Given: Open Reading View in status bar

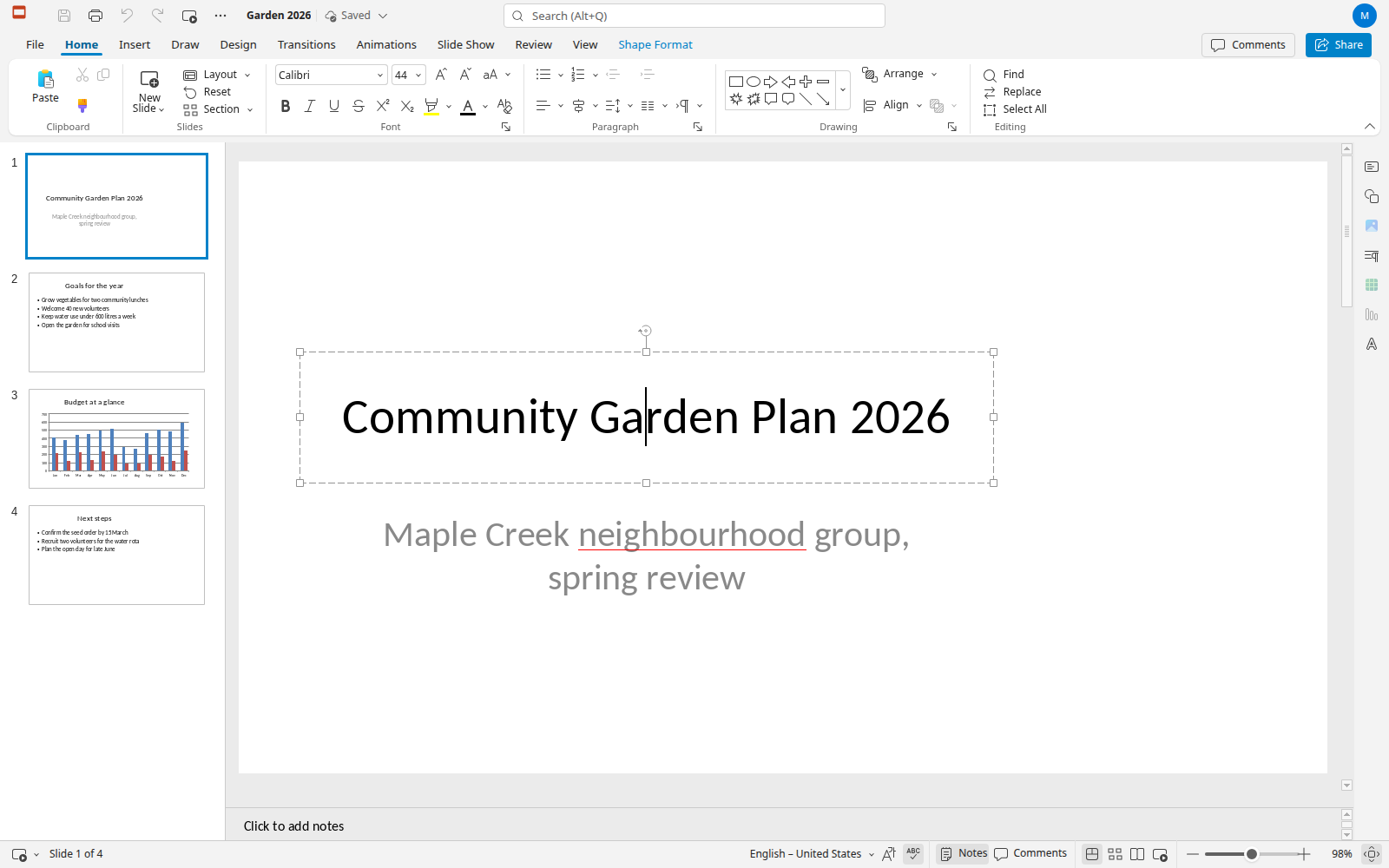Looking at the screenshot, I should click(1137, 854).
